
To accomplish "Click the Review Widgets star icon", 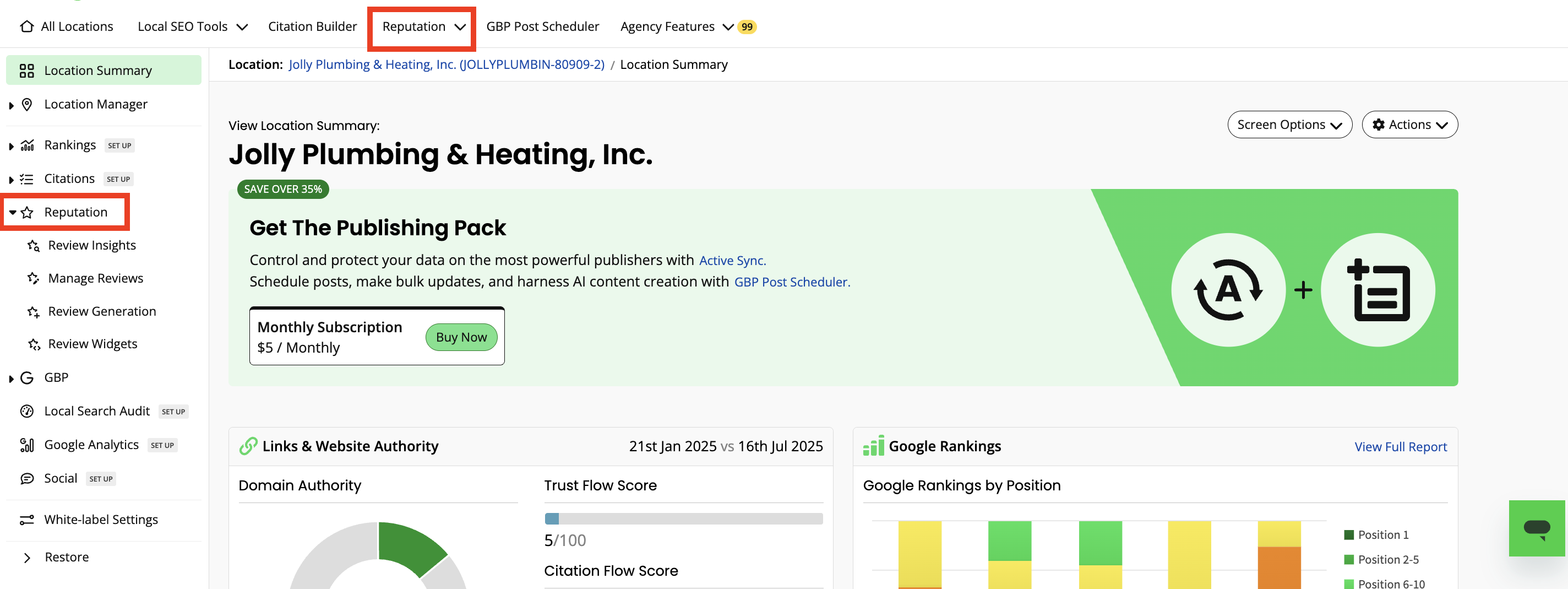I will coord(34,344).
